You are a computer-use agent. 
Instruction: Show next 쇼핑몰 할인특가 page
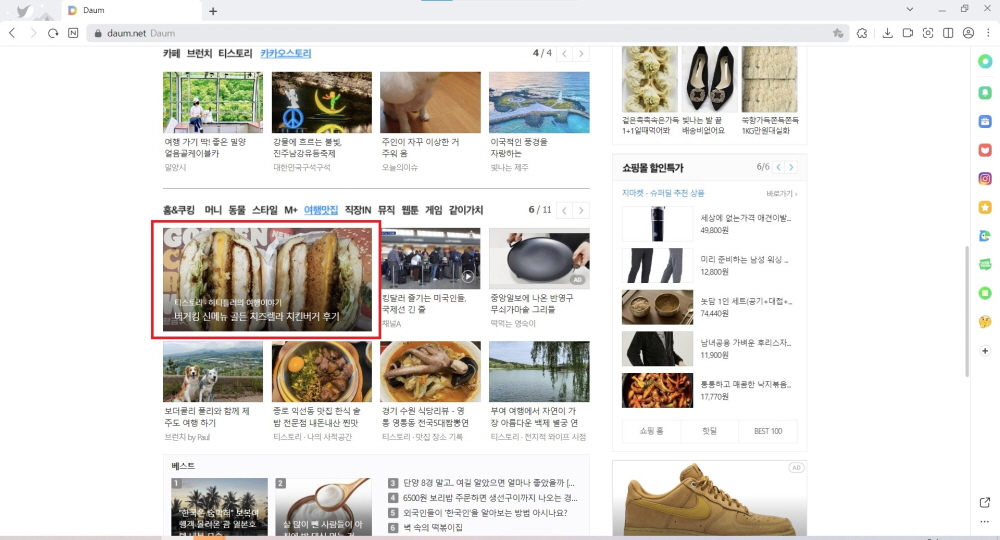pos(791,167)
